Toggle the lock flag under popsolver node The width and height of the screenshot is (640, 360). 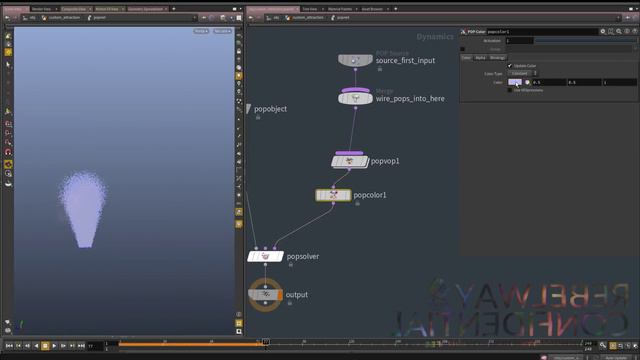(x=290, y=264)
